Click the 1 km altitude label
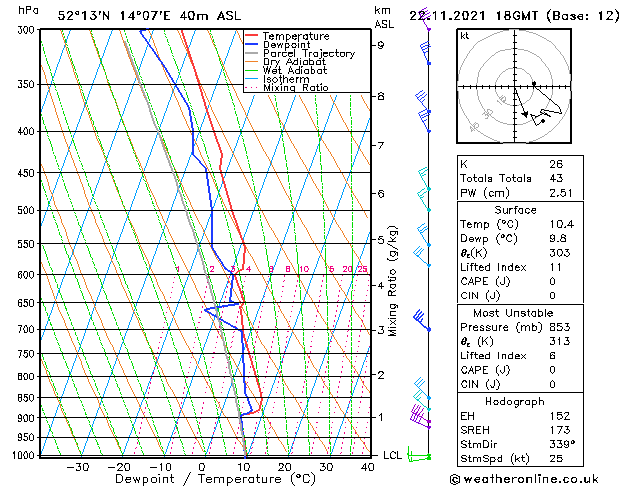 (380, 417)
